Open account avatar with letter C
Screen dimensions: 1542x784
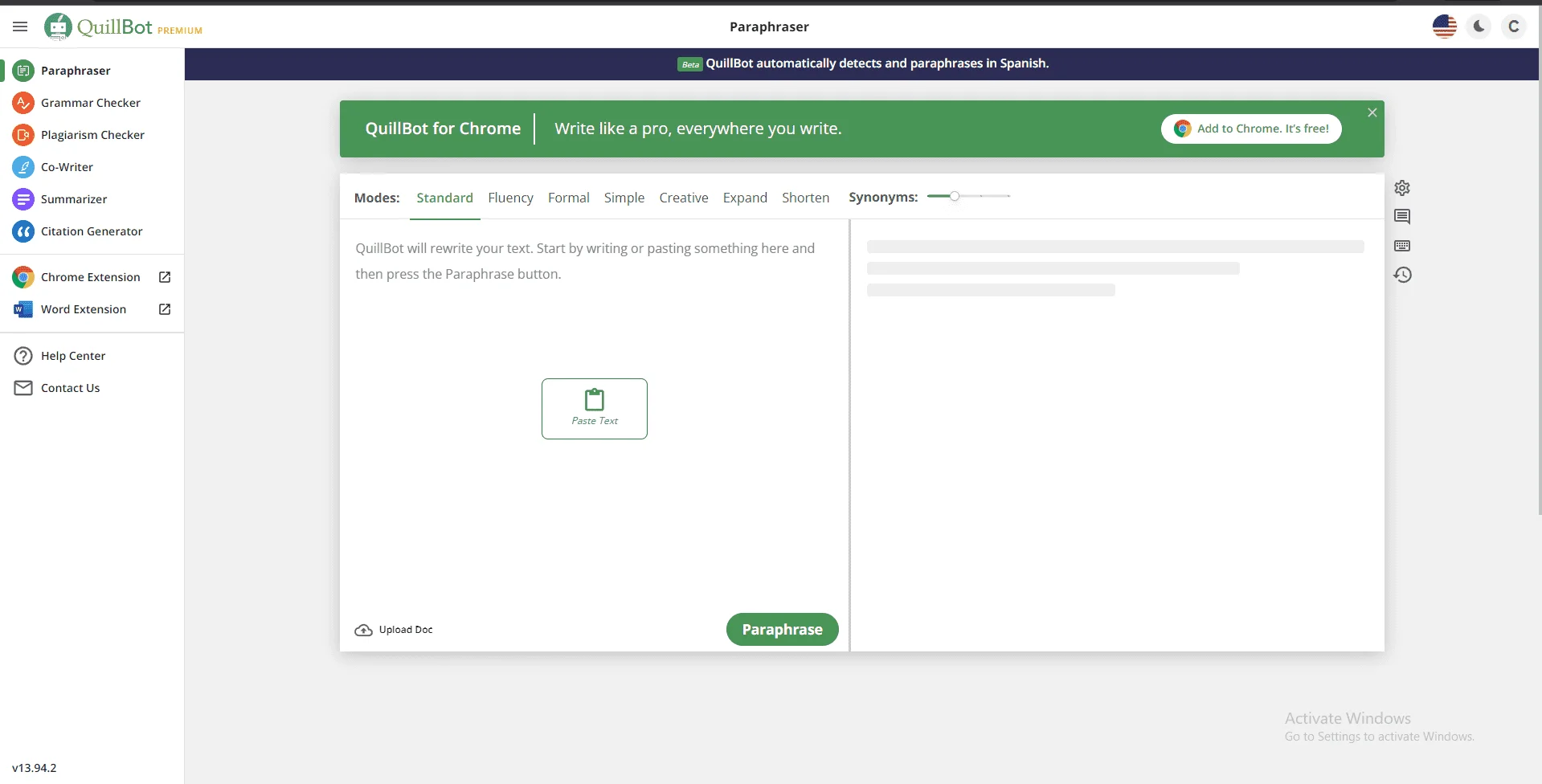click(x=1513, y=27)
